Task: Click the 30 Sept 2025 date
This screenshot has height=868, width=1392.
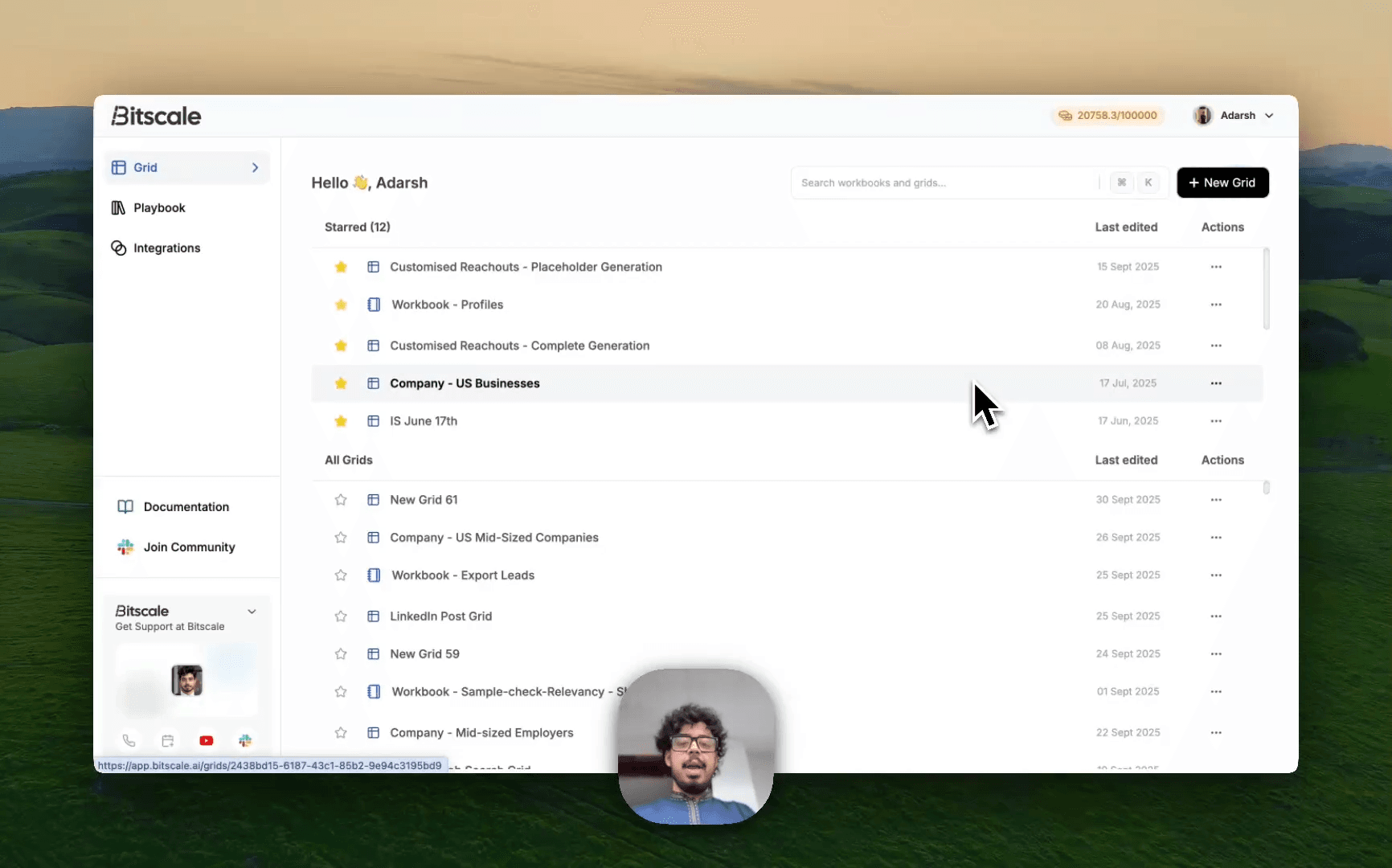Action: pyautogui.click(x=1128, y=500)
